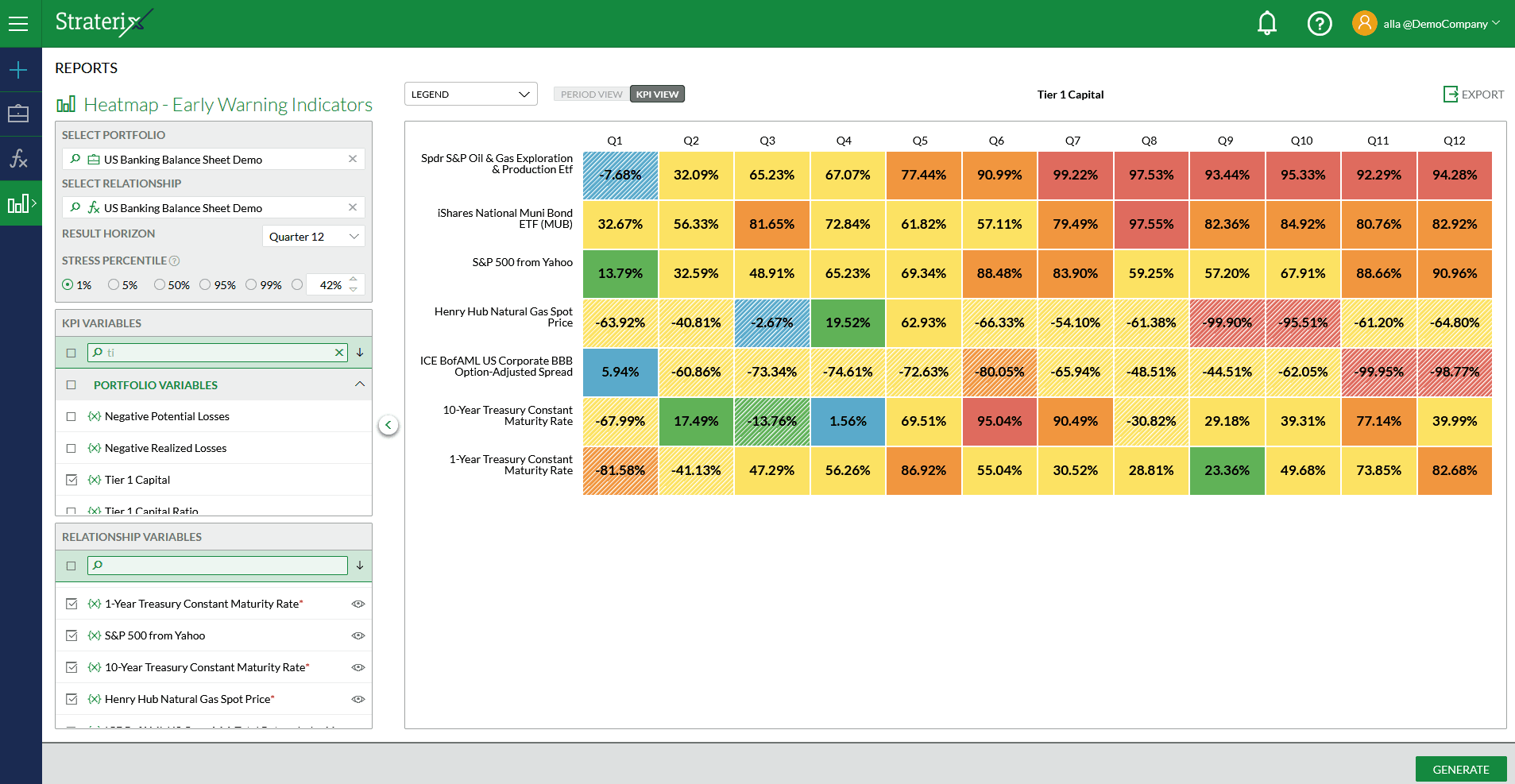This screenshot has height=784, width=1515.
Task: Switch to KPI View tab
Action: click(x=657, y=95)
